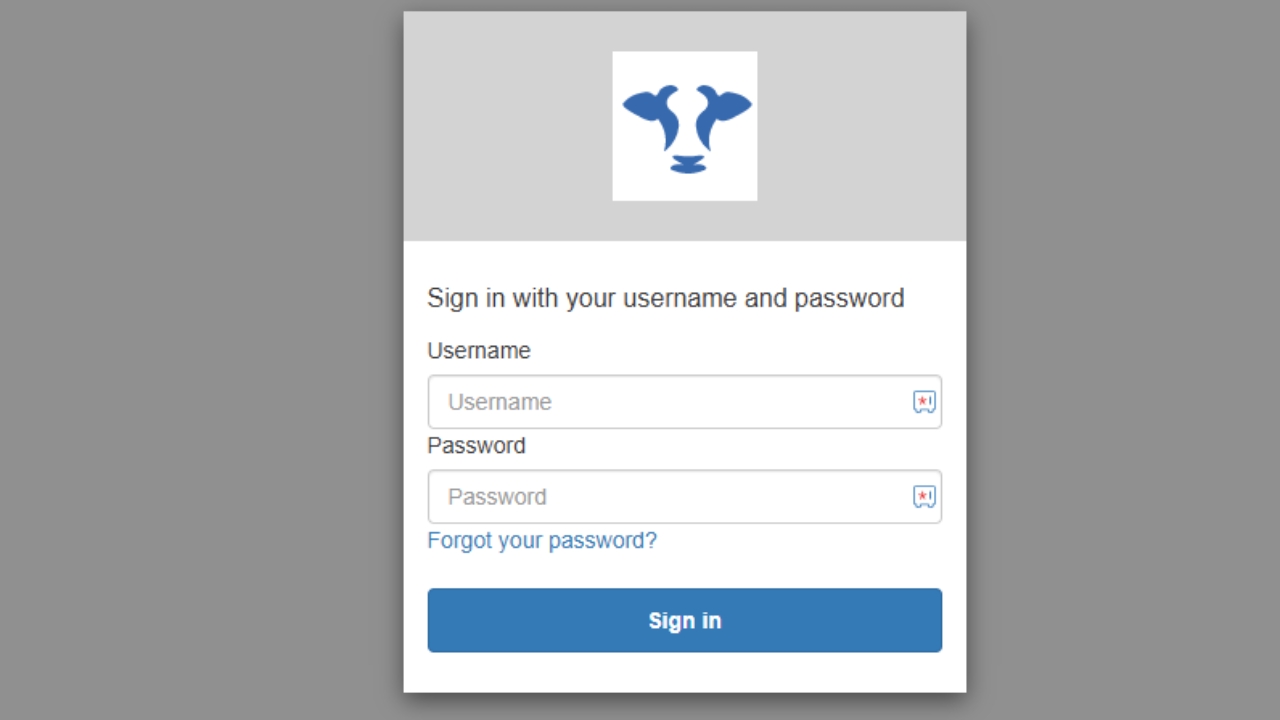Click password manager icon in Password field
1280x720 pixels.
924,497
